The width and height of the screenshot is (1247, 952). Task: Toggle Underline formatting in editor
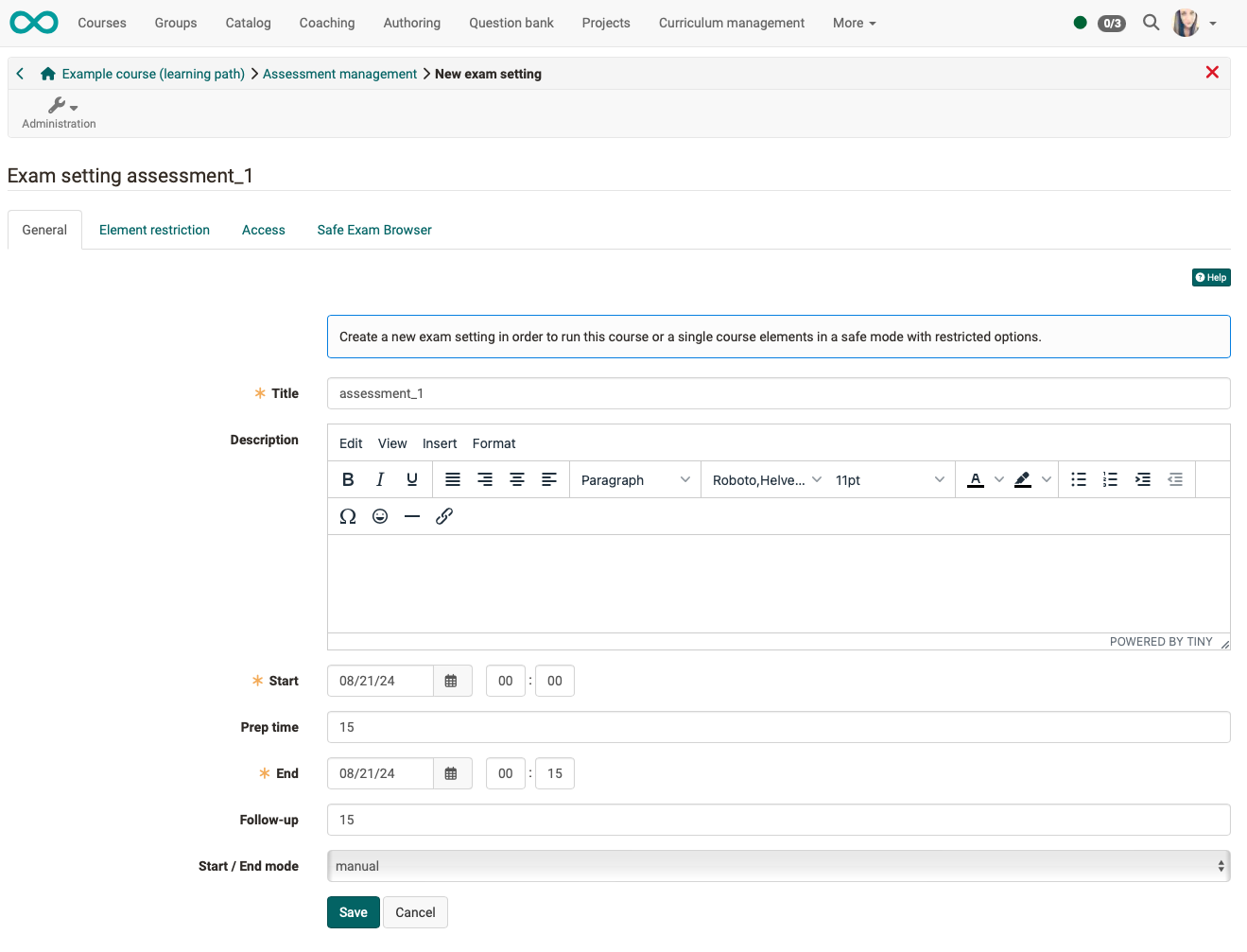[x=412, y=479]
